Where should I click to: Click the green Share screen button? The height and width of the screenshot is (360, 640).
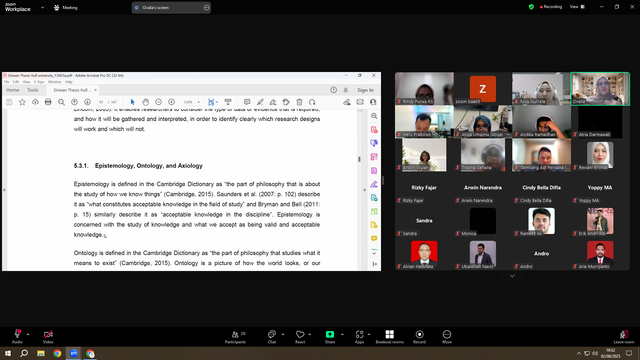tap(330, 336)
